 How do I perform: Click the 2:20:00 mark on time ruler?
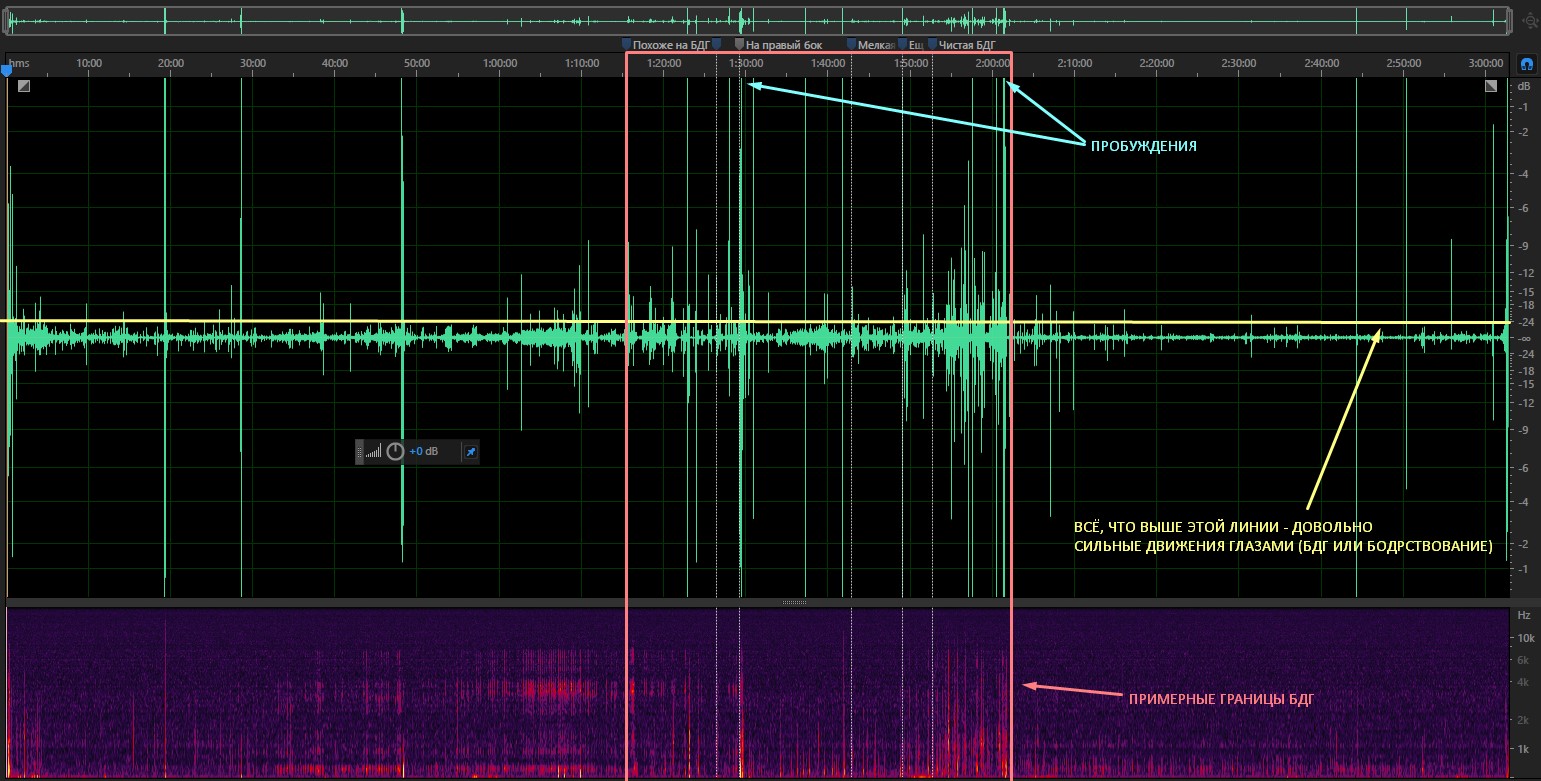(1157, 63)
